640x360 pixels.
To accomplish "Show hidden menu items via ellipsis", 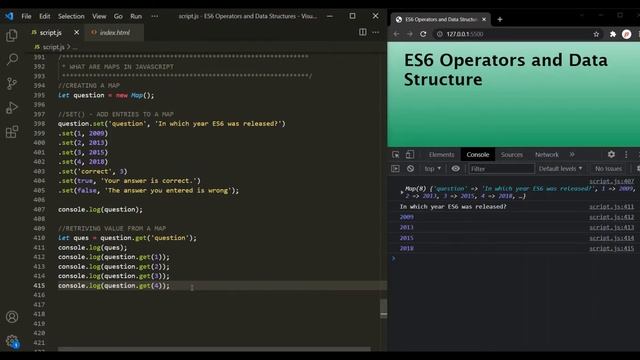I will (x=154, y=16).
